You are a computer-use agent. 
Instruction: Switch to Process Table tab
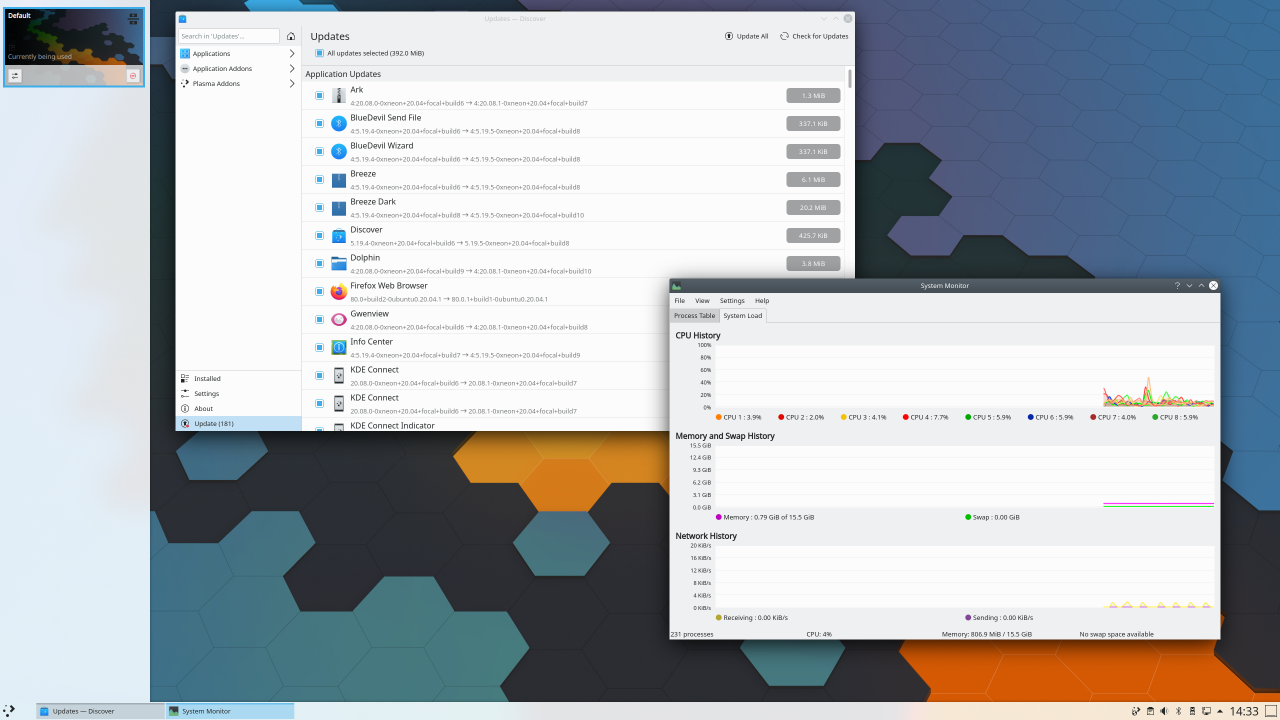click(x=694, y=315)
